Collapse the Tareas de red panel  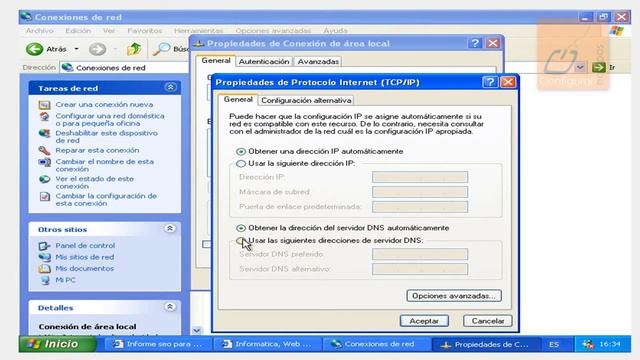click(171, 87)
